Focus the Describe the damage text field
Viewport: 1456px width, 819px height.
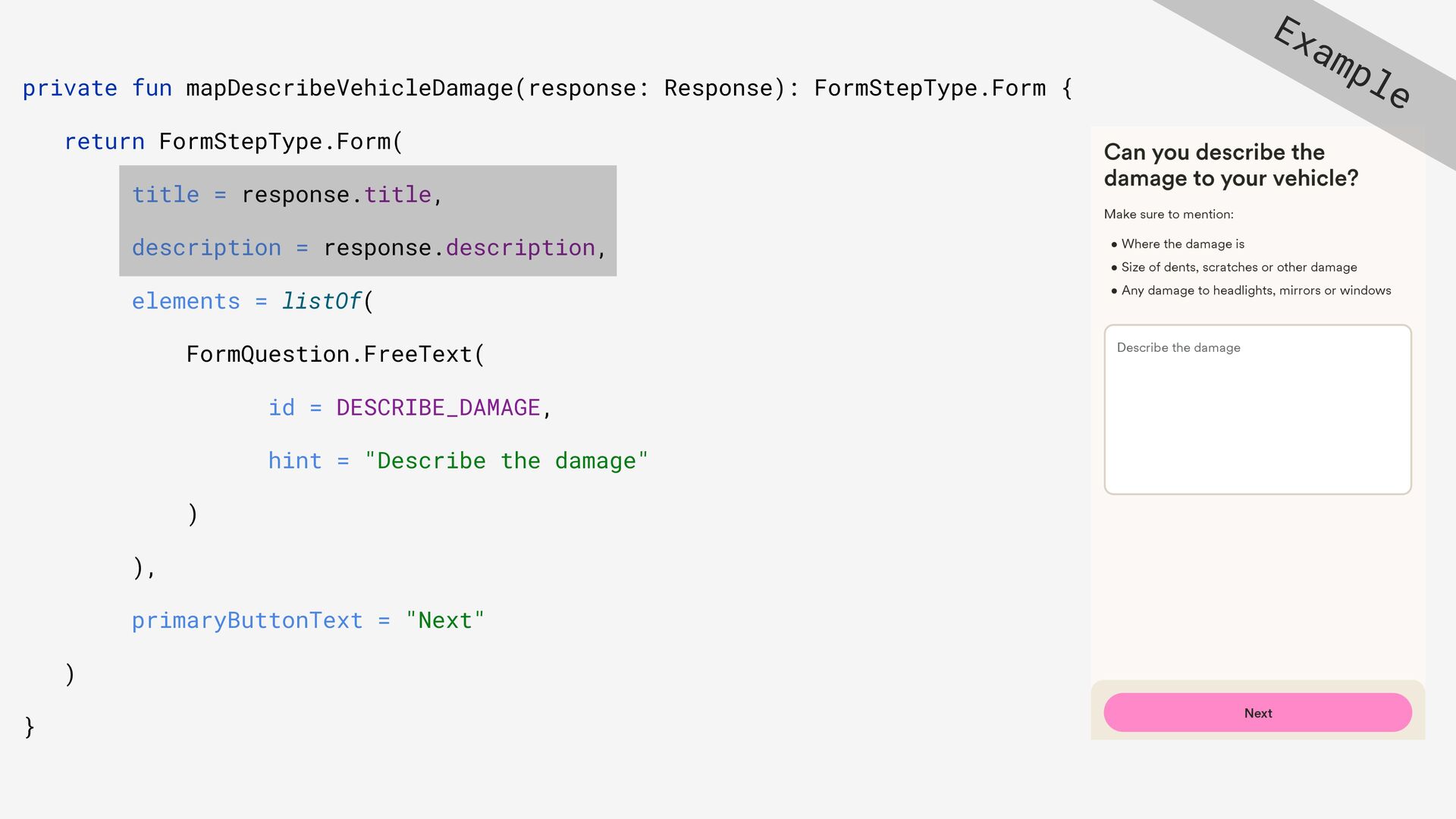click(x=1257, y=409)
